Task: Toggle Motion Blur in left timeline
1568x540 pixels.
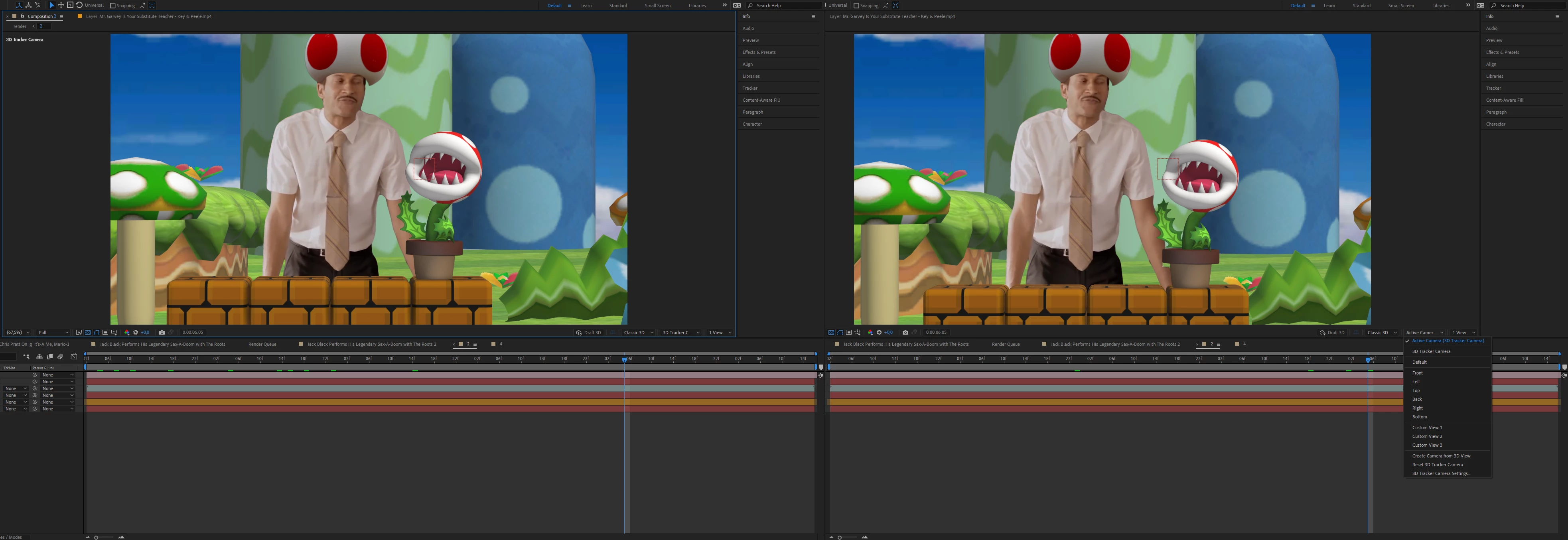Action: click(x=60, y=357)
